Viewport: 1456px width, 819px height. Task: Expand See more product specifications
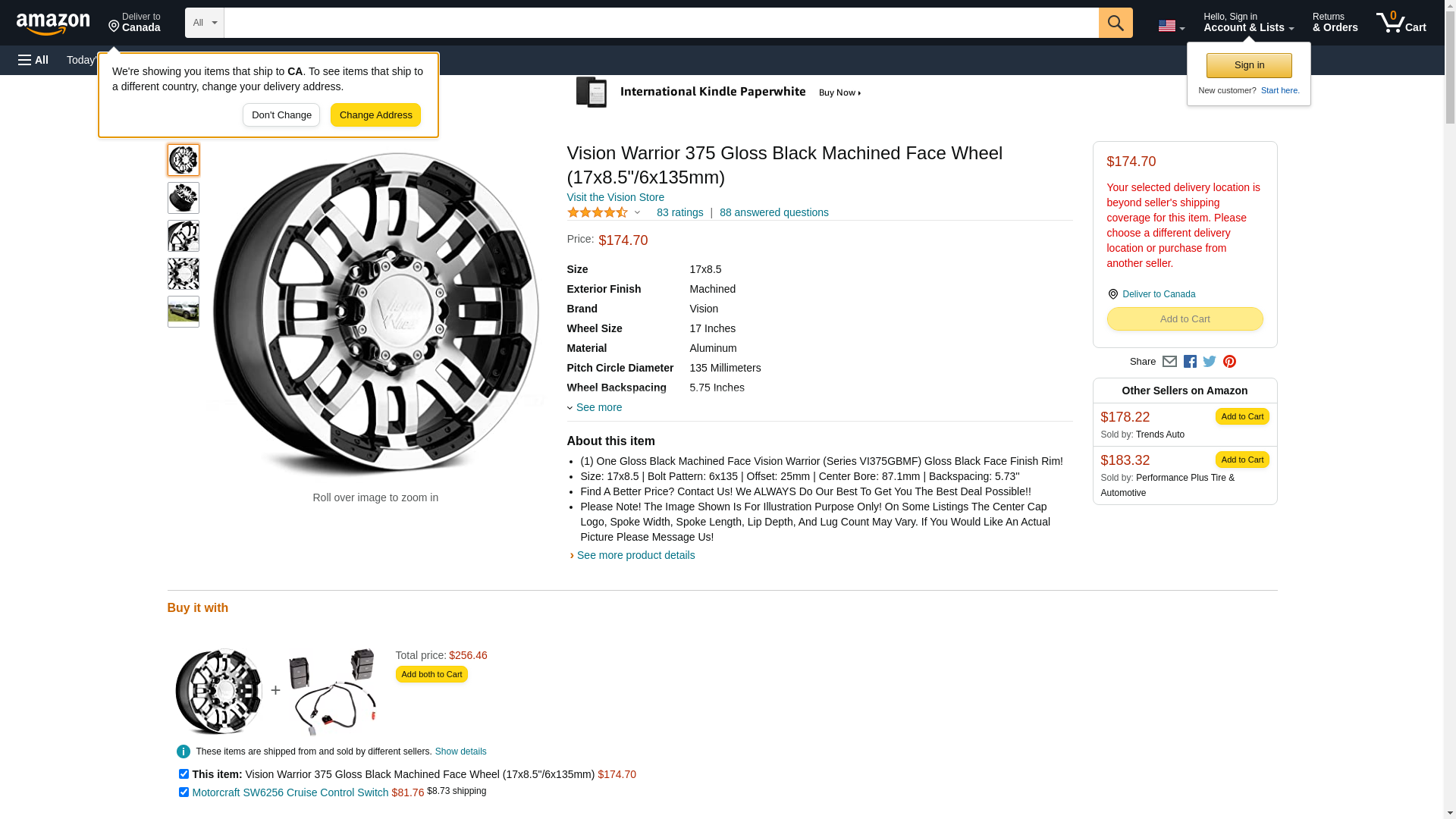[x=598, y=407]
